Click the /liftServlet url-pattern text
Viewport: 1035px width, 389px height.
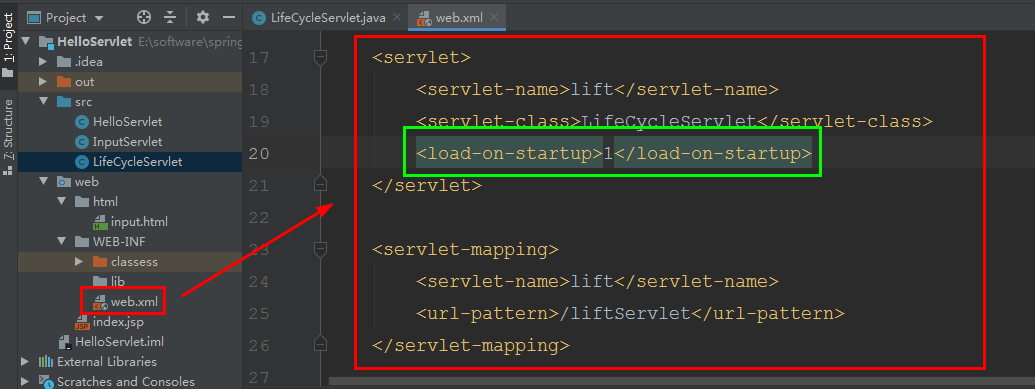click(x=624, y=314)
